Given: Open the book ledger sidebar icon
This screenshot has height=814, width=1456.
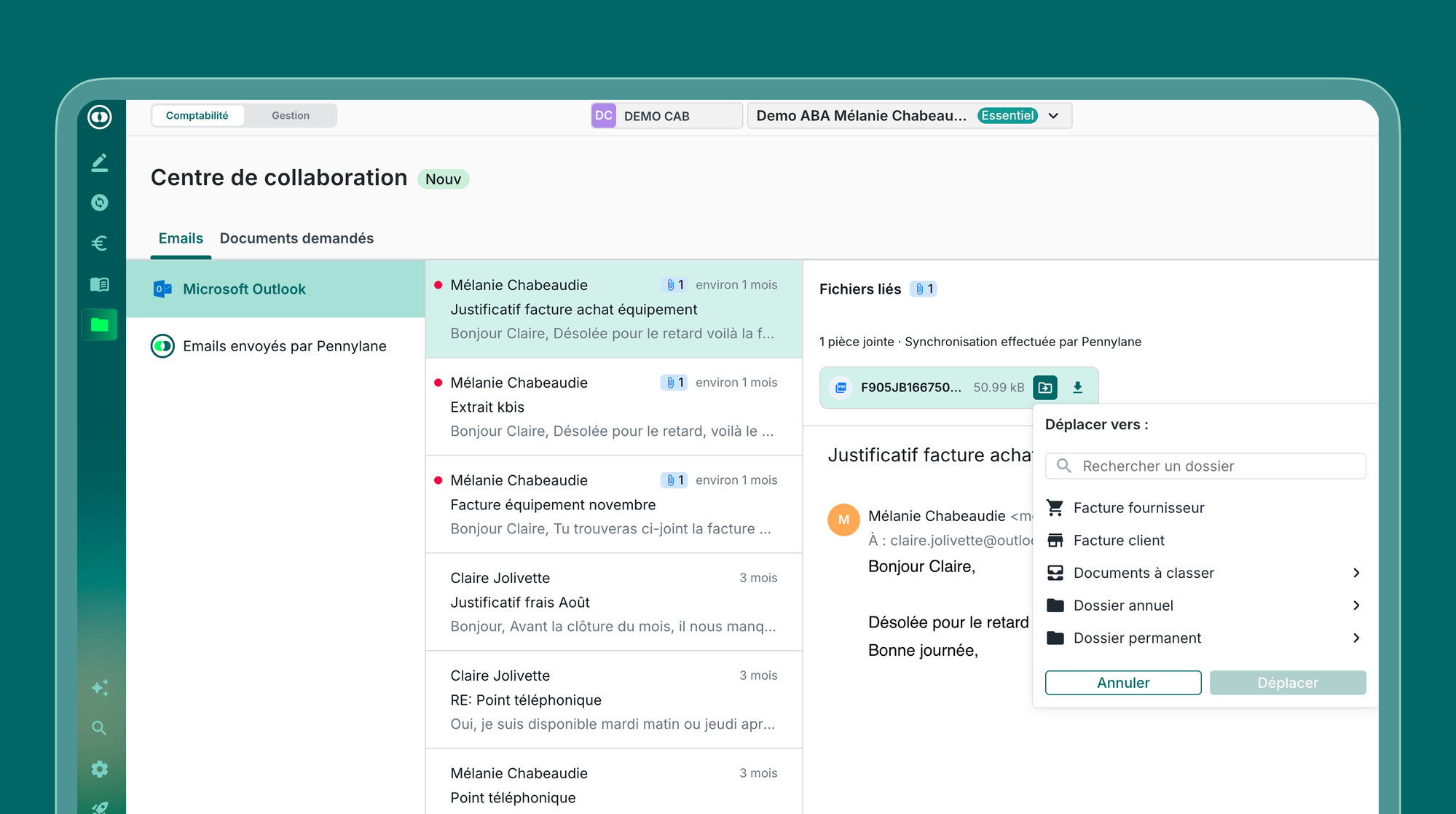Looking at the screenshot, I should 100,284.
